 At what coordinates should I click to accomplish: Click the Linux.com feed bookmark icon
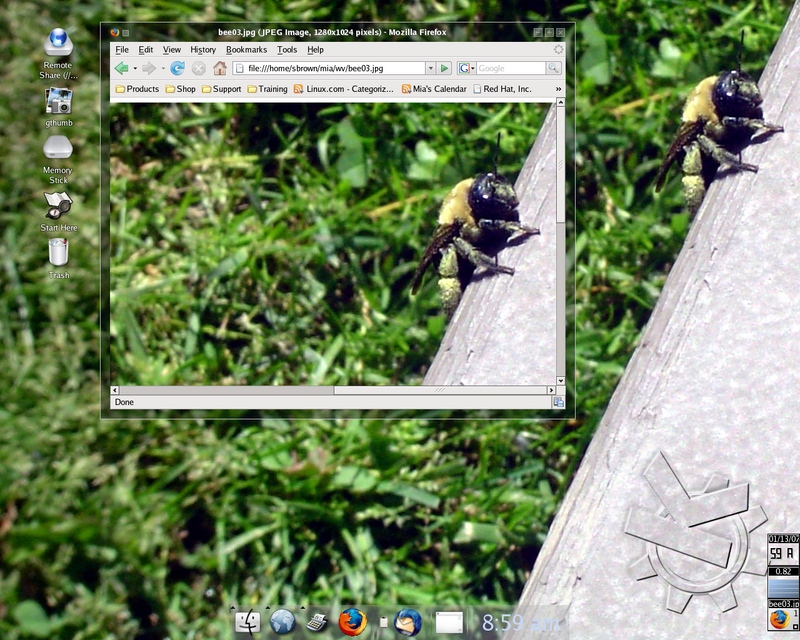298,89
